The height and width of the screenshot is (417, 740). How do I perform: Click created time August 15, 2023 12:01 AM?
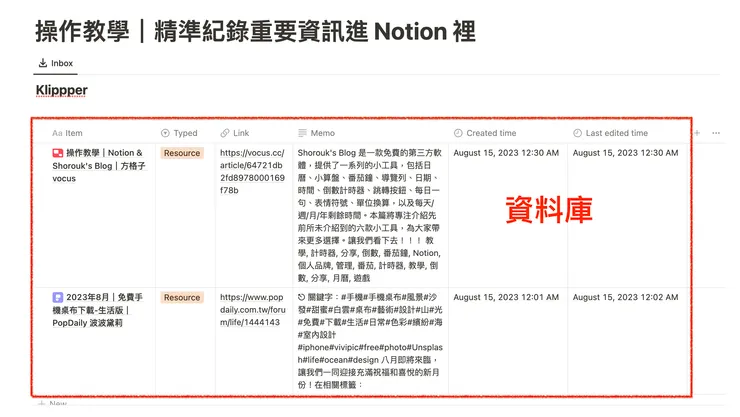coord(506,297)
